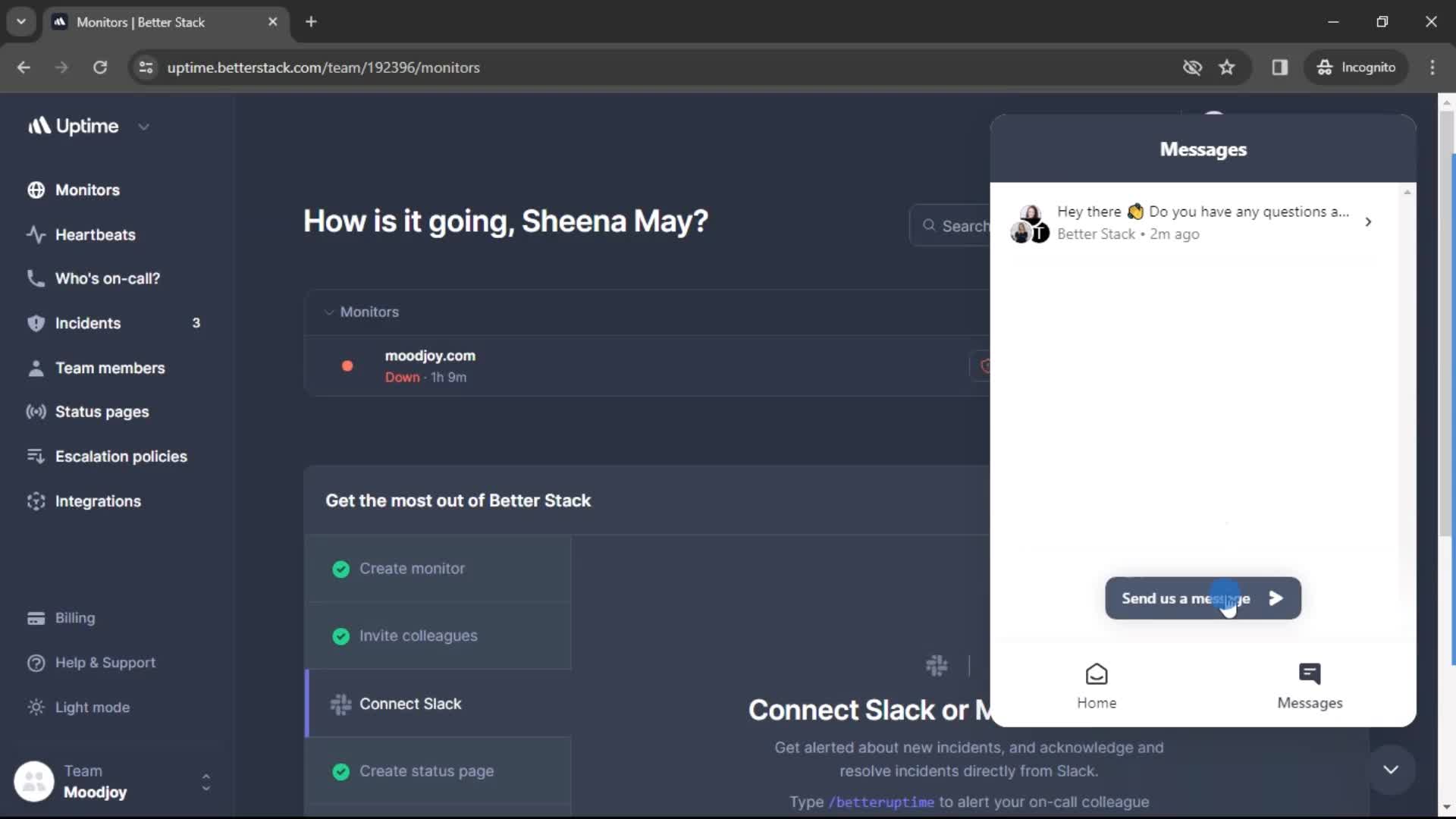This screenshot has width=1456, height=819.
Task: Click the chat panel scrollbar up arrow
Action: point(1407,192)
